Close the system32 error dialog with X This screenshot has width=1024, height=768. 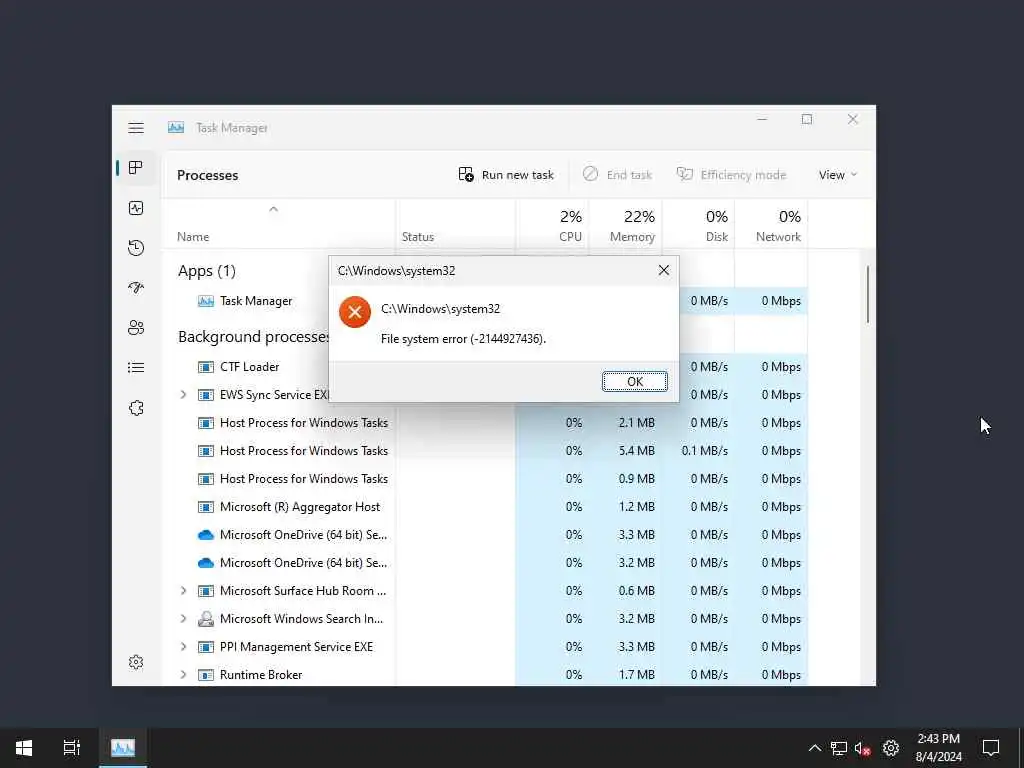[x=664, y=270]
